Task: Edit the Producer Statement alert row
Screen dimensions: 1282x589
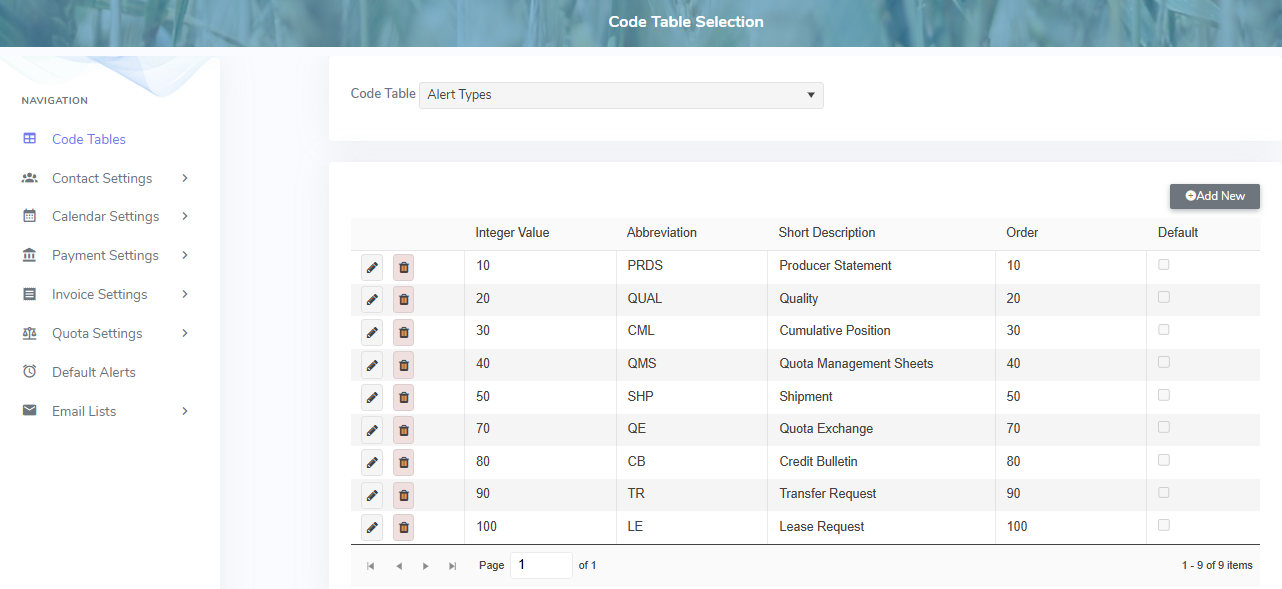Action: pyautogui.click(x=371, y=266)
